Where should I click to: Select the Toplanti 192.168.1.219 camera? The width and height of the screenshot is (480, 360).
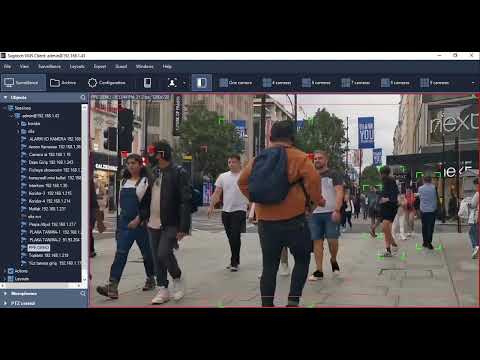click(45, 255)
